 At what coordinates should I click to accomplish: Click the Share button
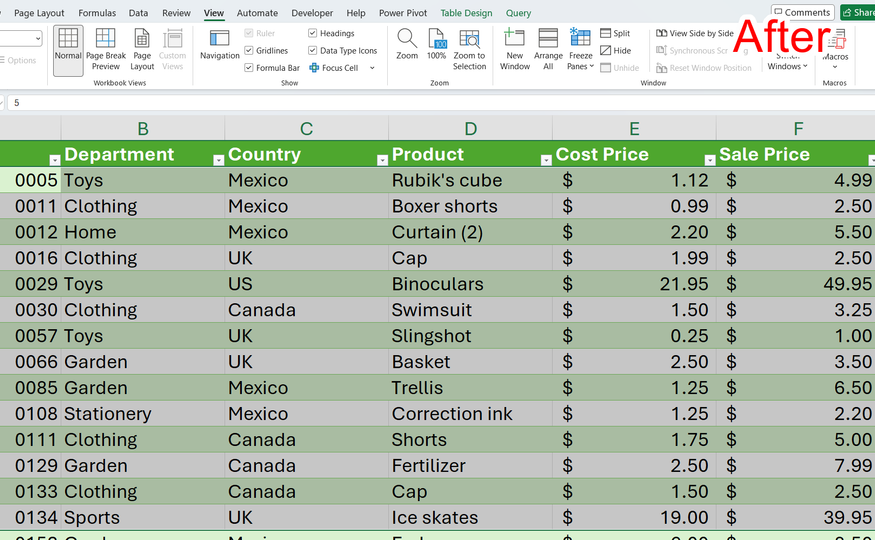tap(858, 12)
